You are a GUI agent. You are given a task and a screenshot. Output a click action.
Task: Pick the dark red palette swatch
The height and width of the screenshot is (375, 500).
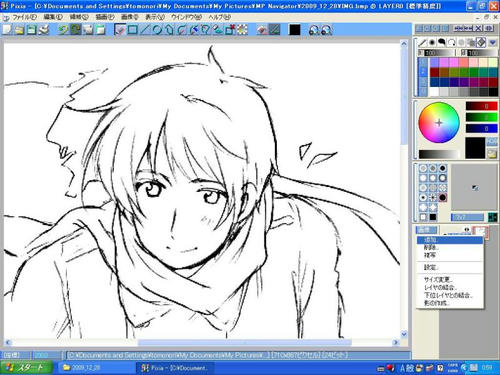[x=434, y=72]
